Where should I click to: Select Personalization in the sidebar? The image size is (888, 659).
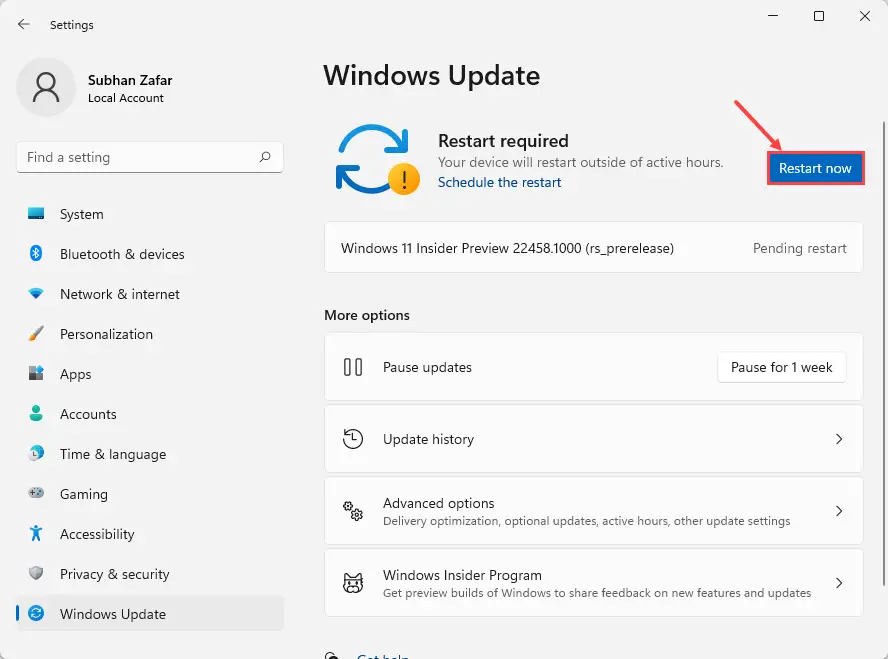[150, 334]
